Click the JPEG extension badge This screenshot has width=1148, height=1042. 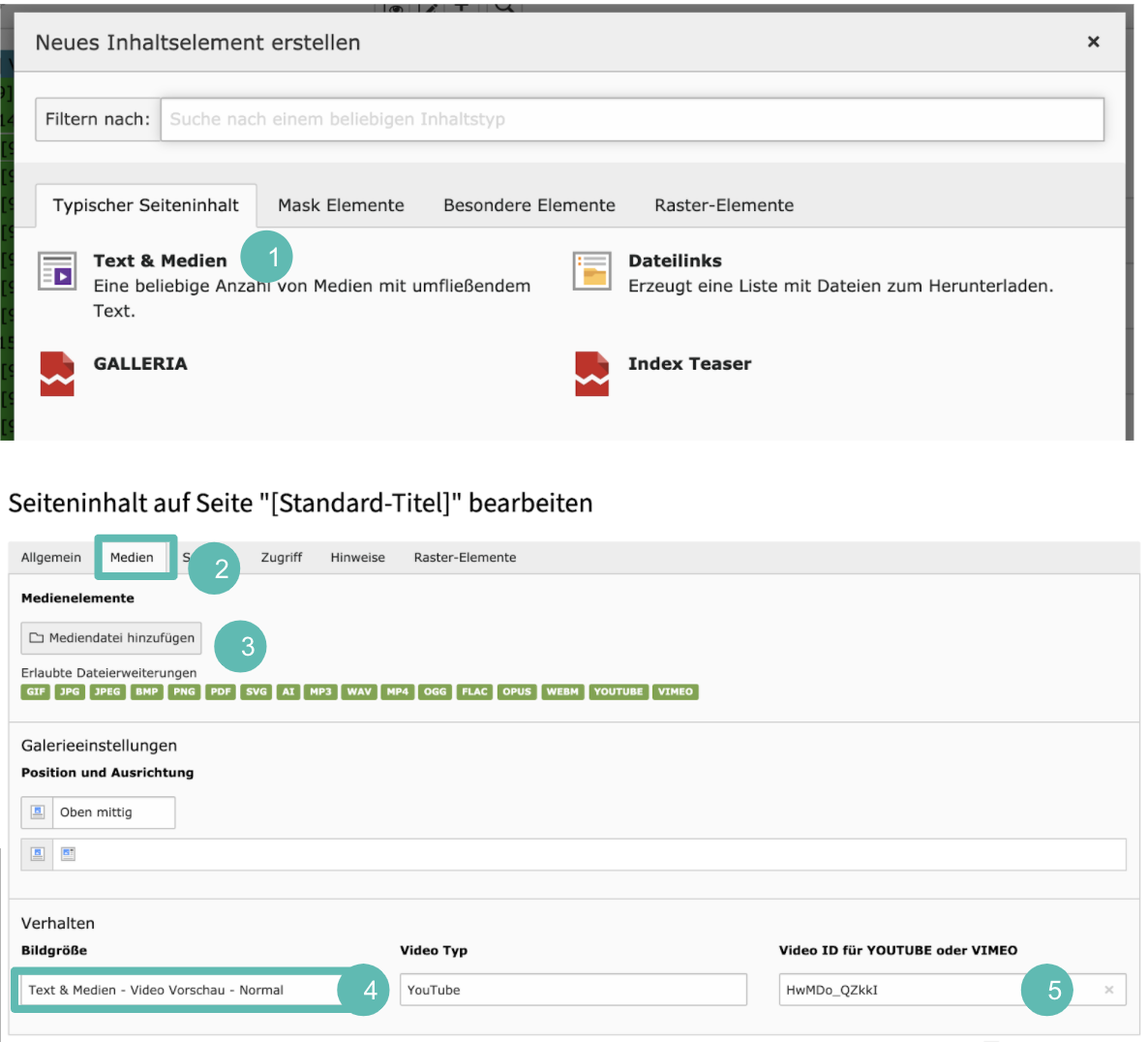pyautogui.click(x=106, y=691)
